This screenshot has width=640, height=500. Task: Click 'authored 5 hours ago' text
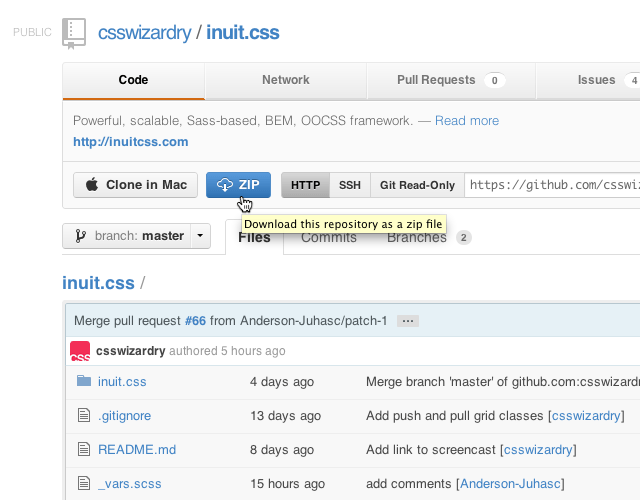tap(227, 351)
